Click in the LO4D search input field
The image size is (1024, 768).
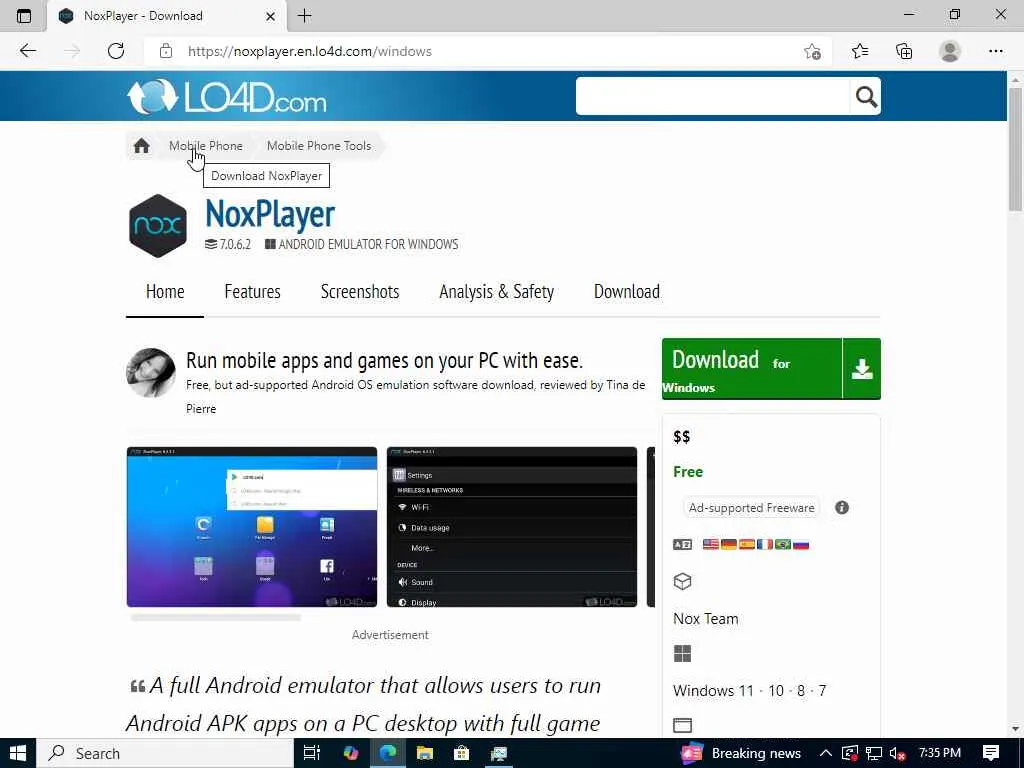[x=712, y=97]
